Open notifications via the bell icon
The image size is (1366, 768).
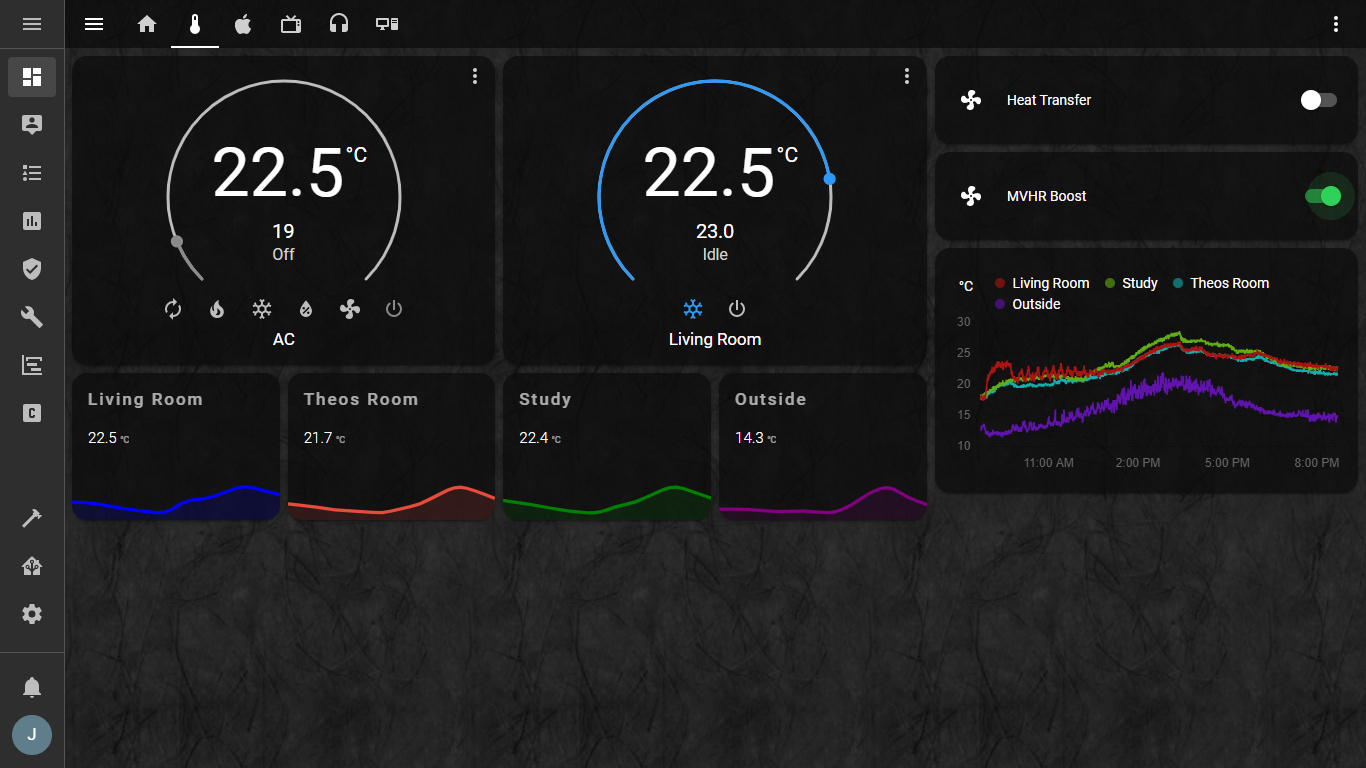pos(31,687)
